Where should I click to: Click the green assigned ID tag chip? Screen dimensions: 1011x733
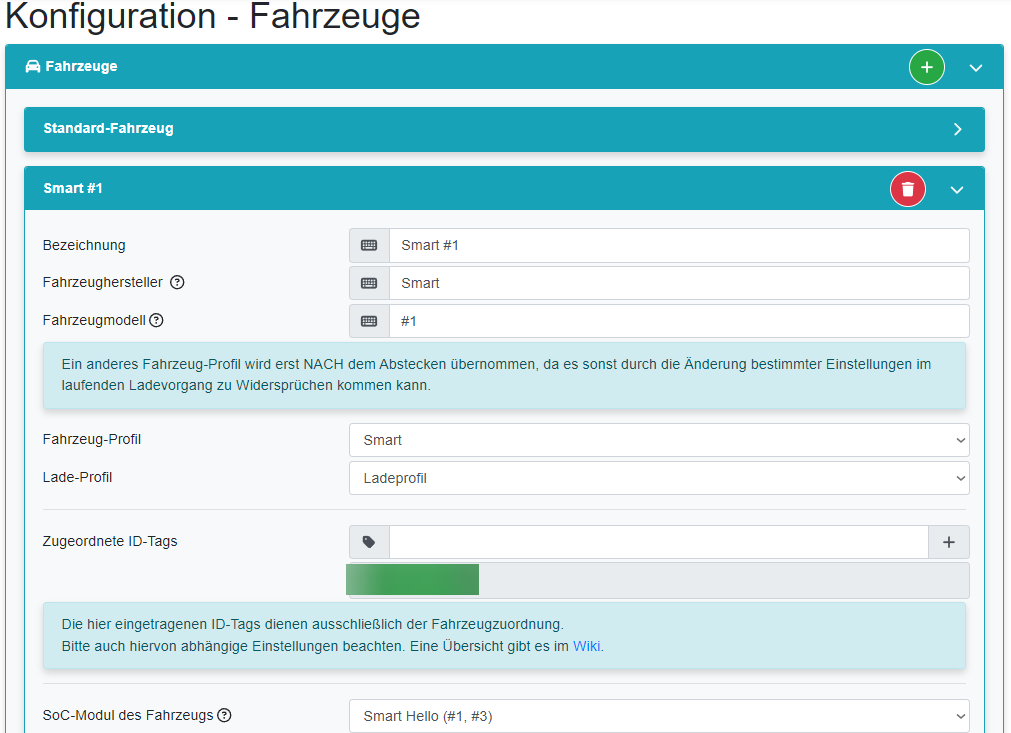pyautogui.click(x=413, y=580)
